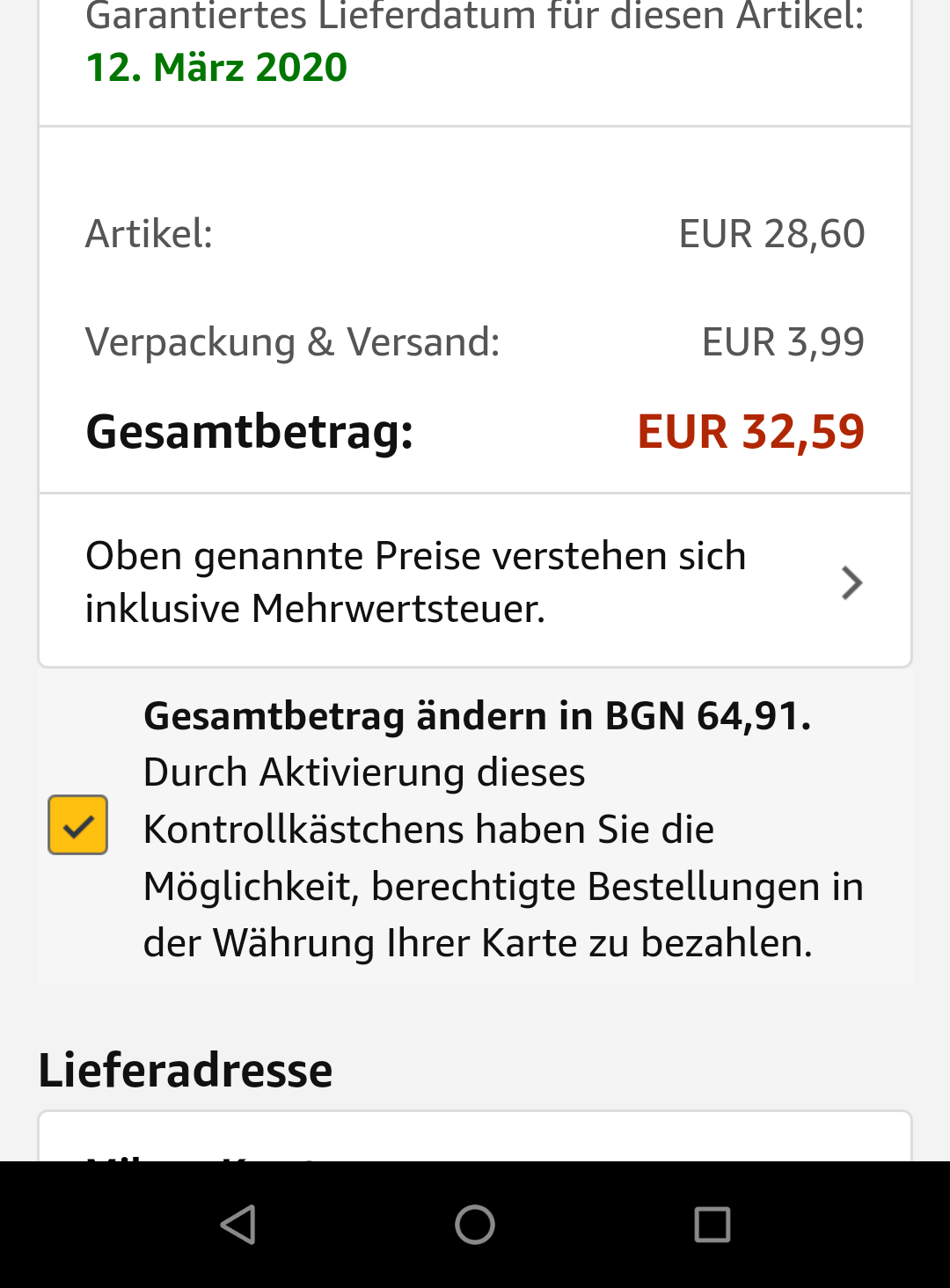
Task: Open the 'Oben genannte Preise' tax notice
Action: [x=415, y=556]
